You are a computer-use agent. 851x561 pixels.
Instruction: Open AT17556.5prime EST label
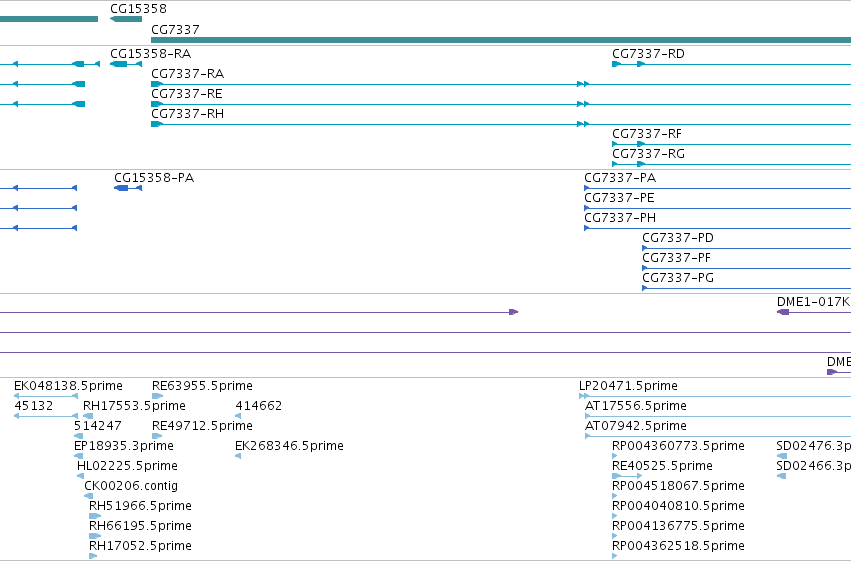click(636, 406)
